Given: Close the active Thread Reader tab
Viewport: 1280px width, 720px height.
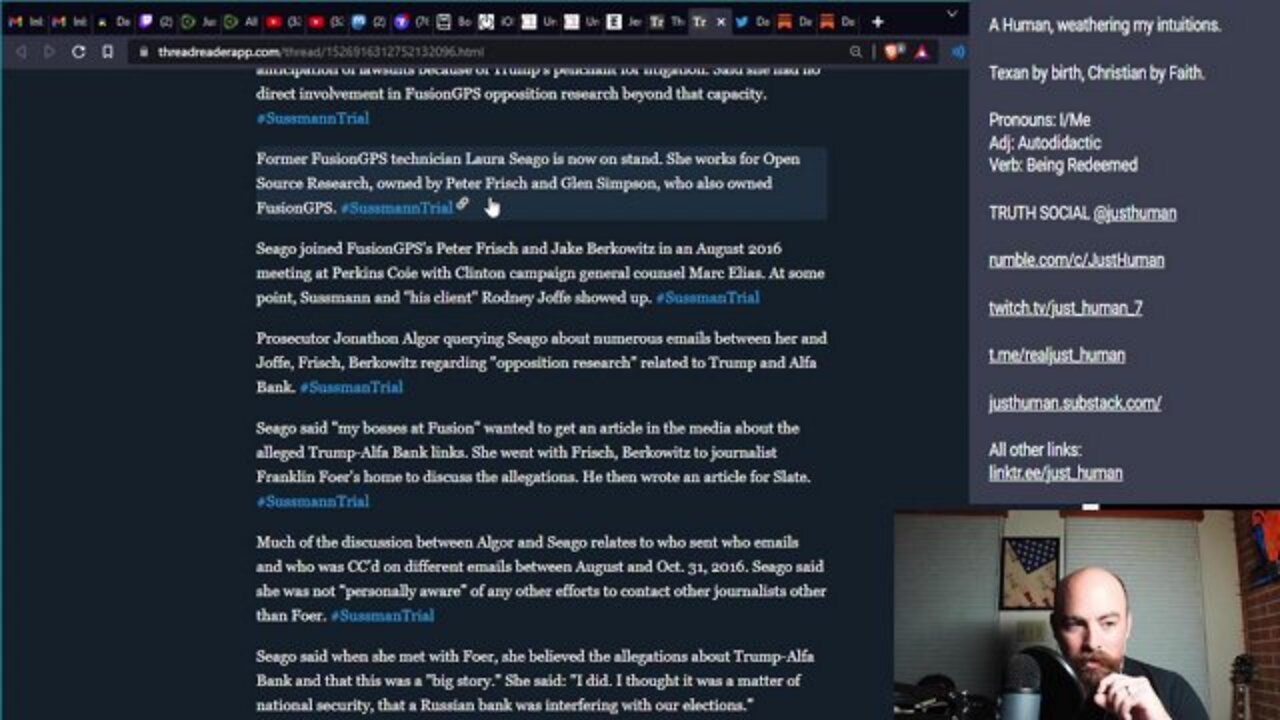Looking at the screenshot, I should (x=721, y=21).
